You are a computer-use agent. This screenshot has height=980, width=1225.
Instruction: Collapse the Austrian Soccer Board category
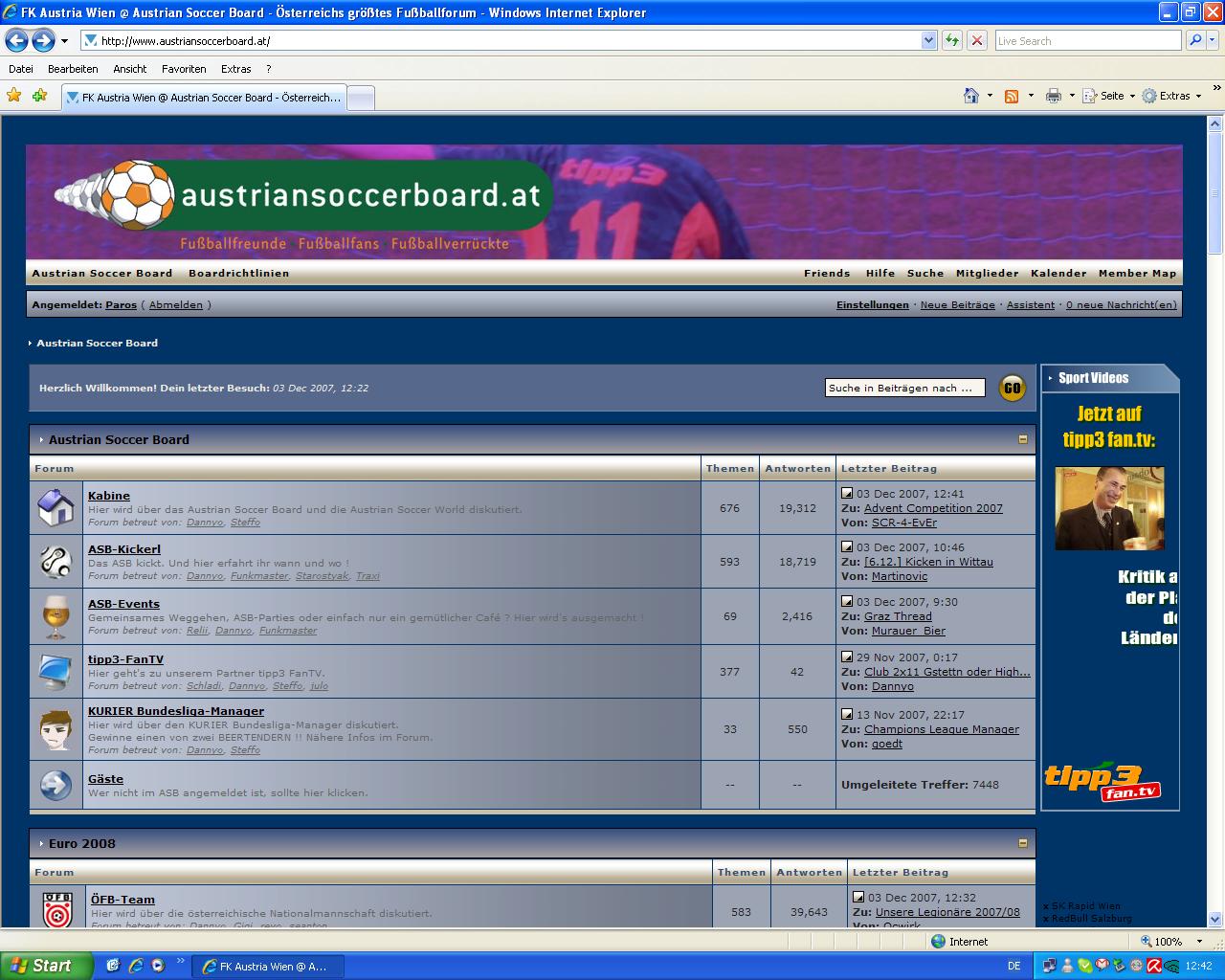[x=1022, y=439]
